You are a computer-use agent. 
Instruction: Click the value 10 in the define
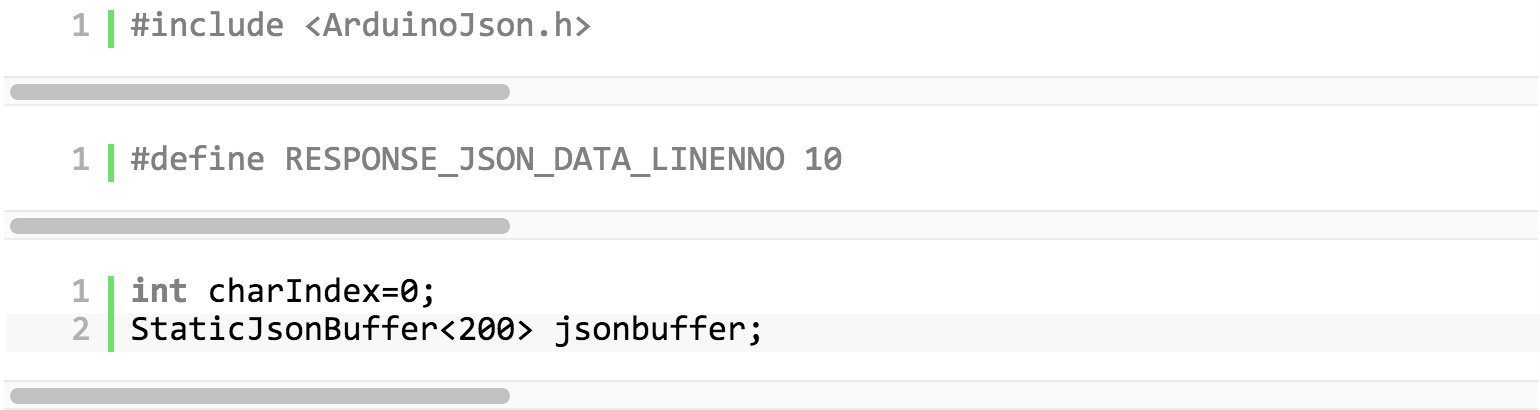(x=823, y=160)
